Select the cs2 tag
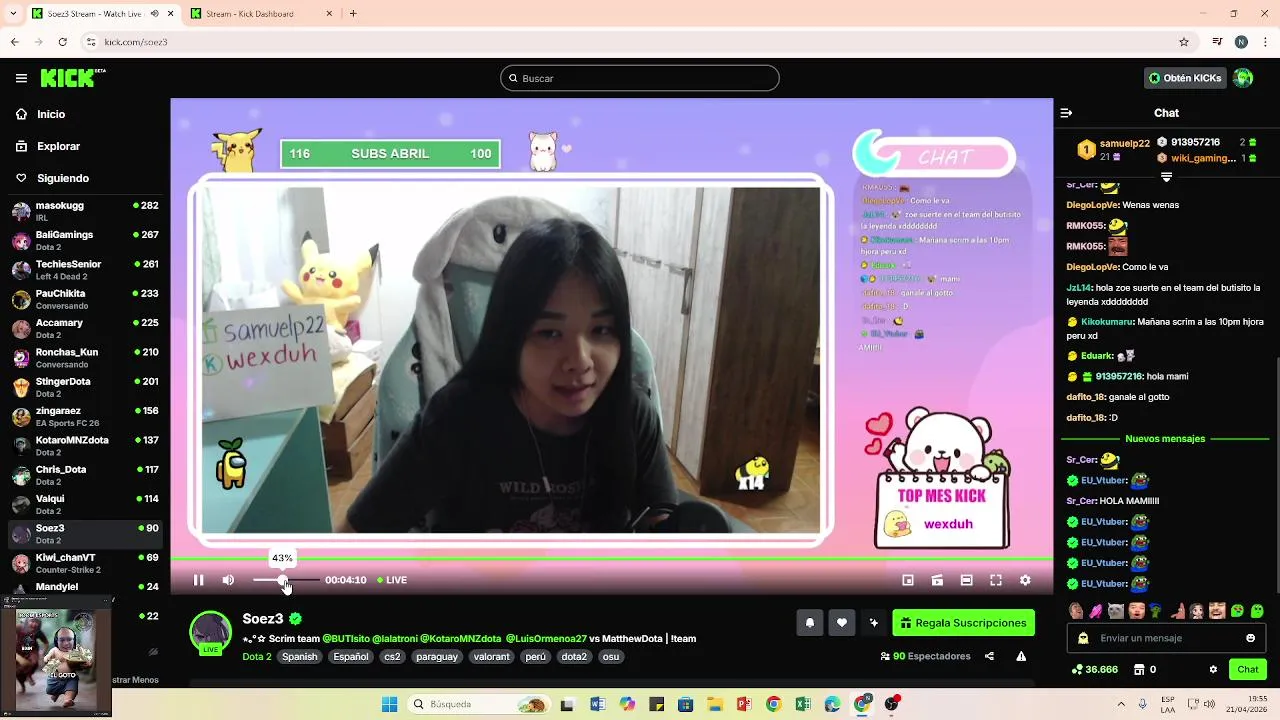This screenshot has height=720, width=1280. click(392, 657)
